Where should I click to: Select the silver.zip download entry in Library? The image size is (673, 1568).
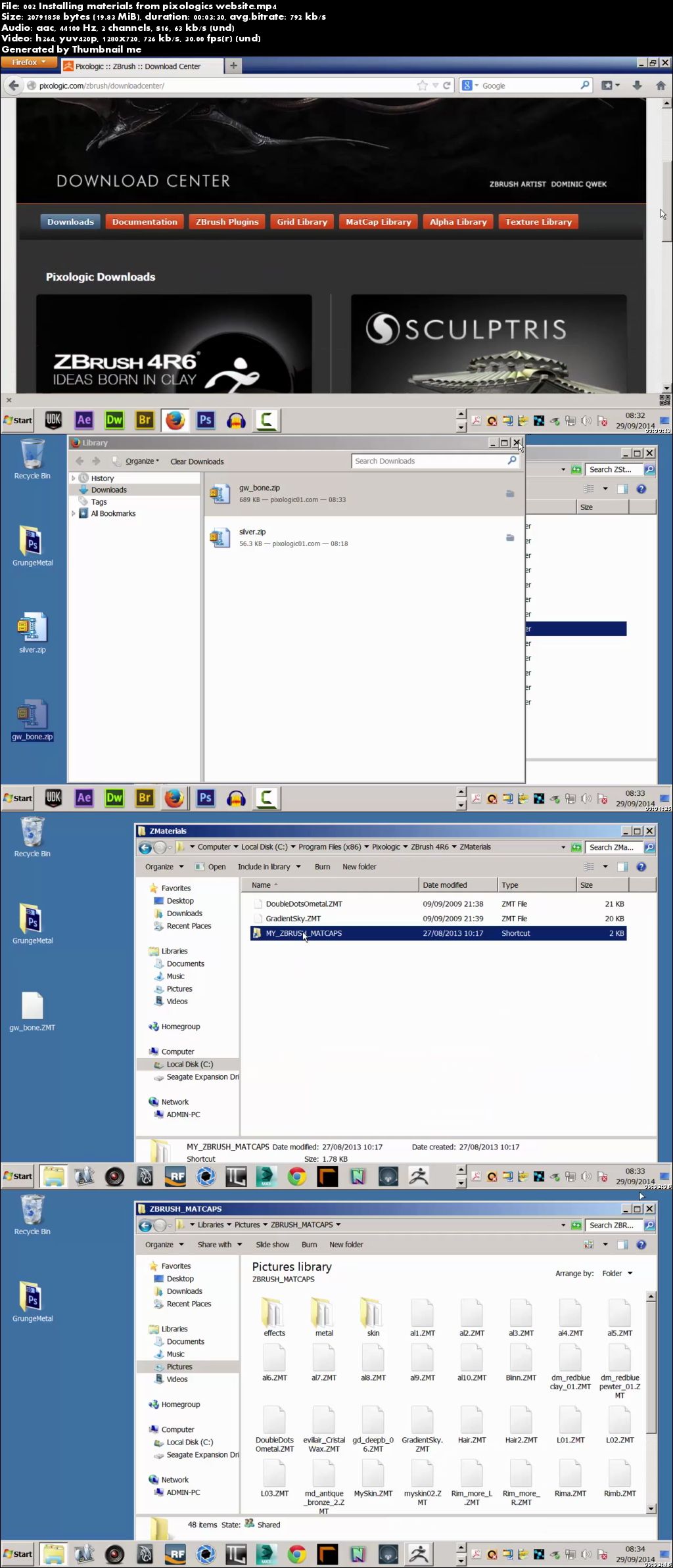(364, 538)
